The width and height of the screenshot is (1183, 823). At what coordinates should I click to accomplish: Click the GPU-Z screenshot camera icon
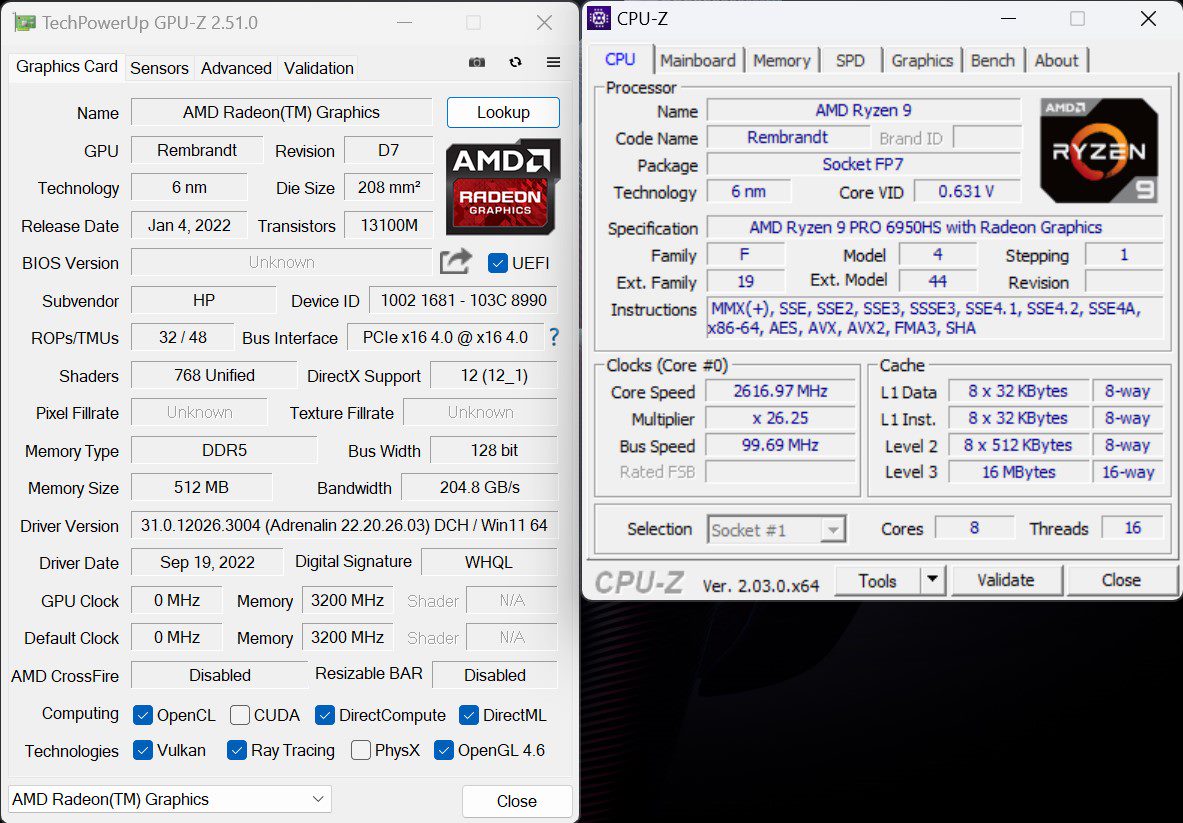tap(477, 62)
